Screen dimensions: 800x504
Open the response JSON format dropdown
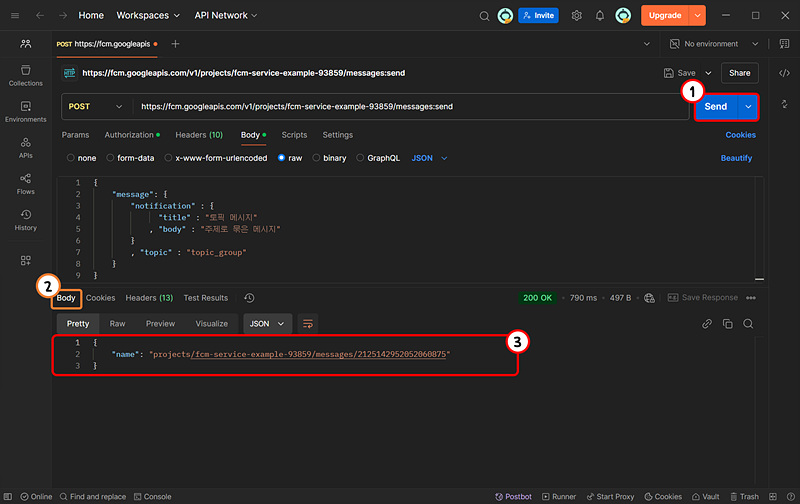(x=267, y=324)
